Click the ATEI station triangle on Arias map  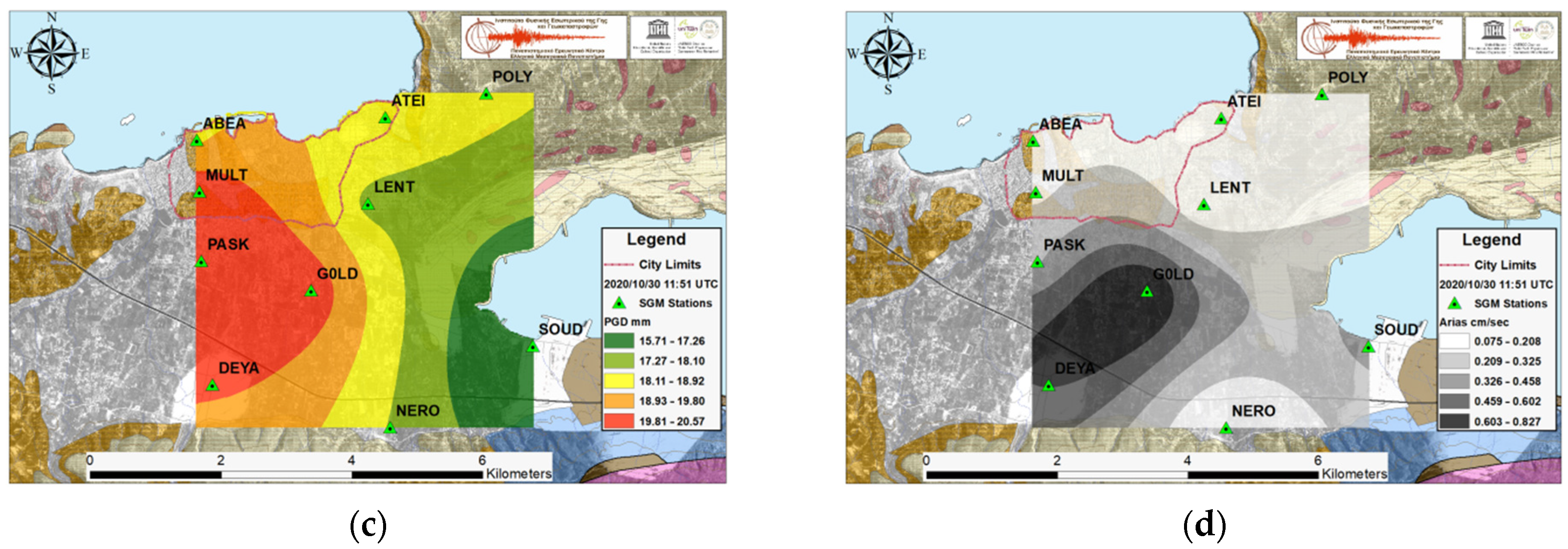coord(1220,119)
